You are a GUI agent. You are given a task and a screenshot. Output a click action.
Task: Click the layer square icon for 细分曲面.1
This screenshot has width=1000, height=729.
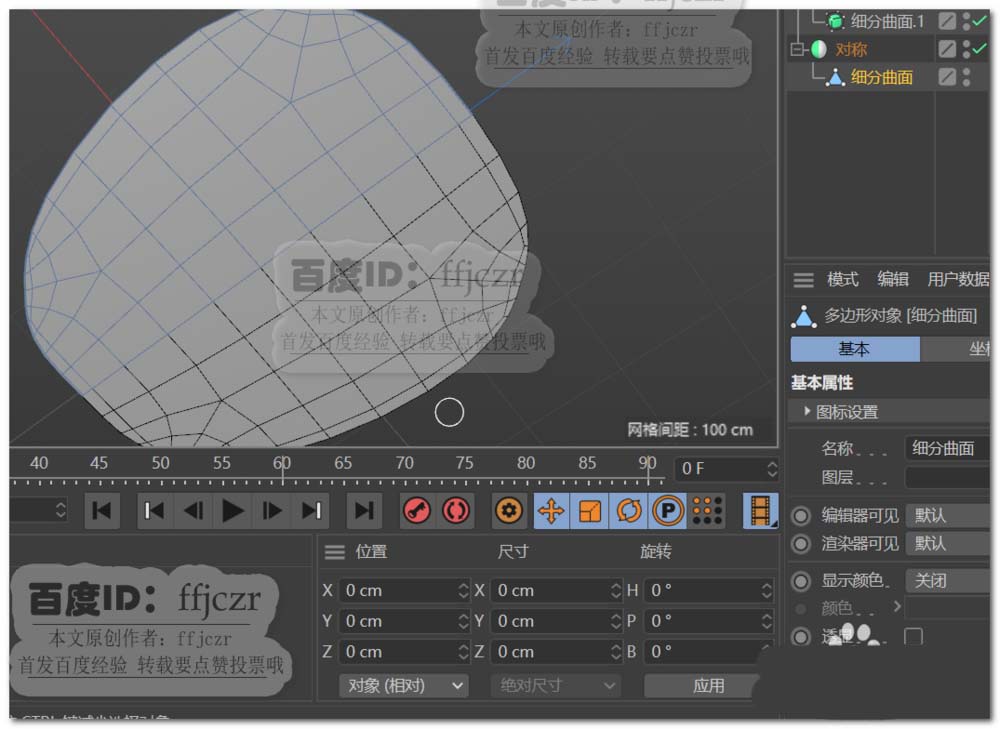click(x=947, y=22)
